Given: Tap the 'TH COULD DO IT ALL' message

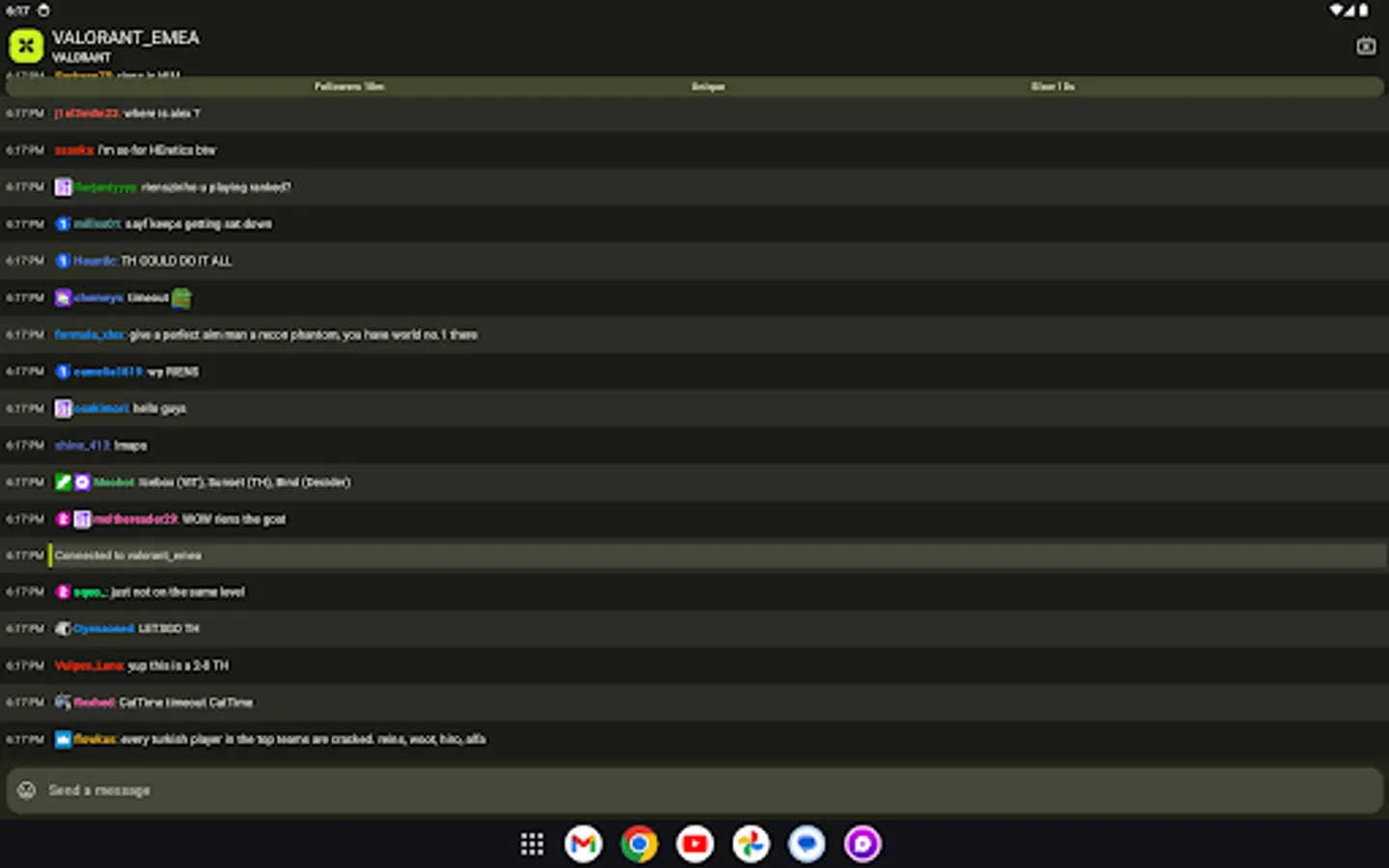Looking at the screenshot, I should coord(176,260).
